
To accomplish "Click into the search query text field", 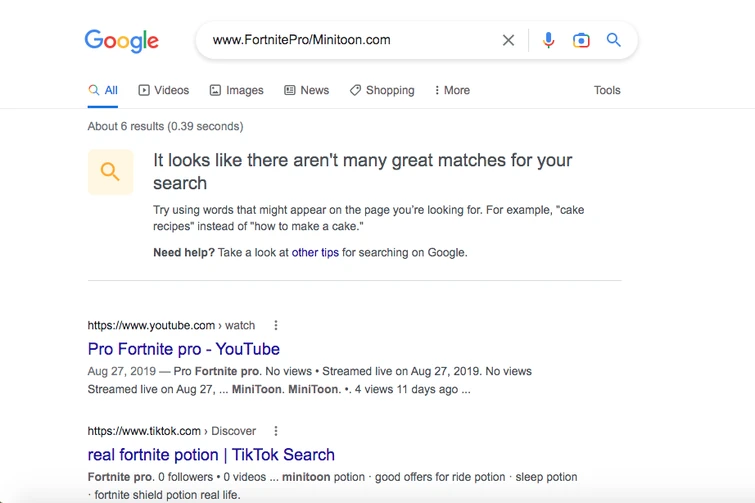I will pyautogui.click(x=350, y=41).
